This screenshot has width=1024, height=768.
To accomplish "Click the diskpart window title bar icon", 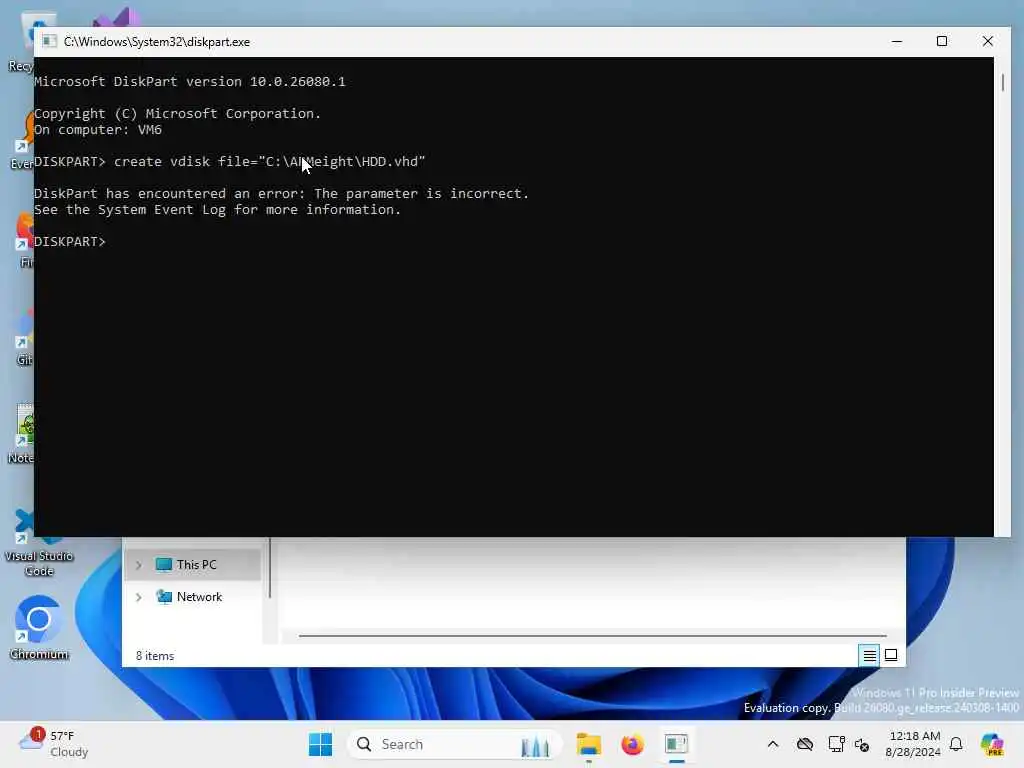I will tap(49, 42).
